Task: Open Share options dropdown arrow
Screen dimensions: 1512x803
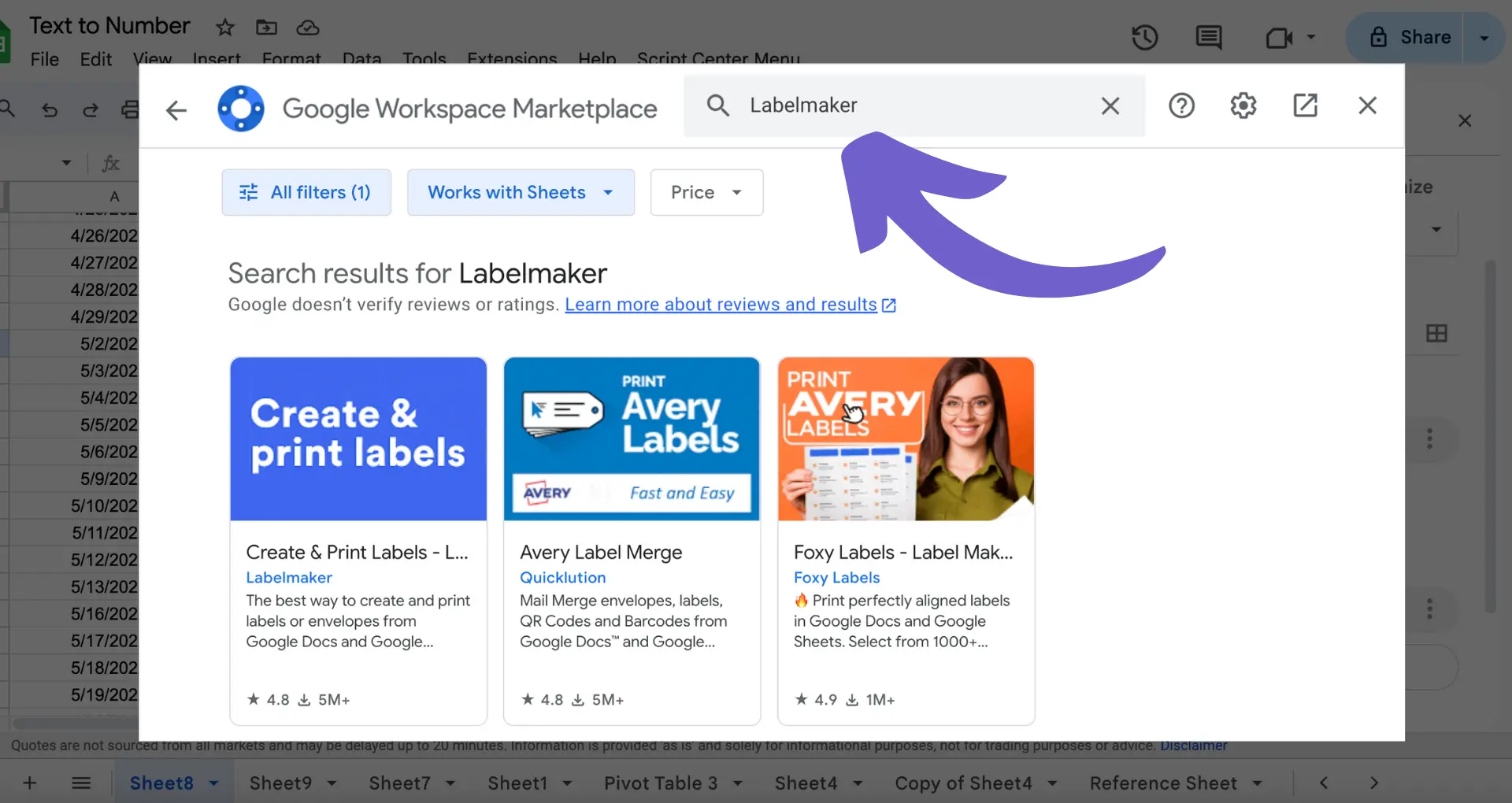Action: click(1484, 37)
